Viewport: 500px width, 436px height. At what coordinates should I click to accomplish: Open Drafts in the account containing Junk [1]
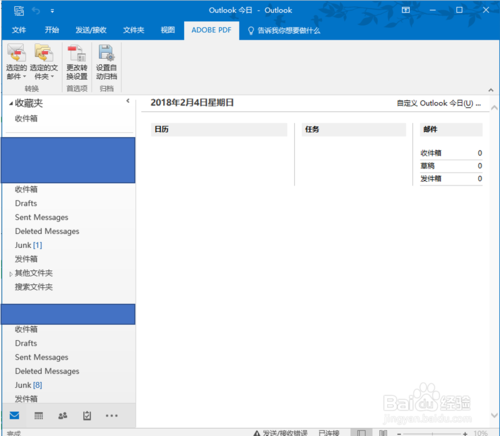click(x=26, y=203)
